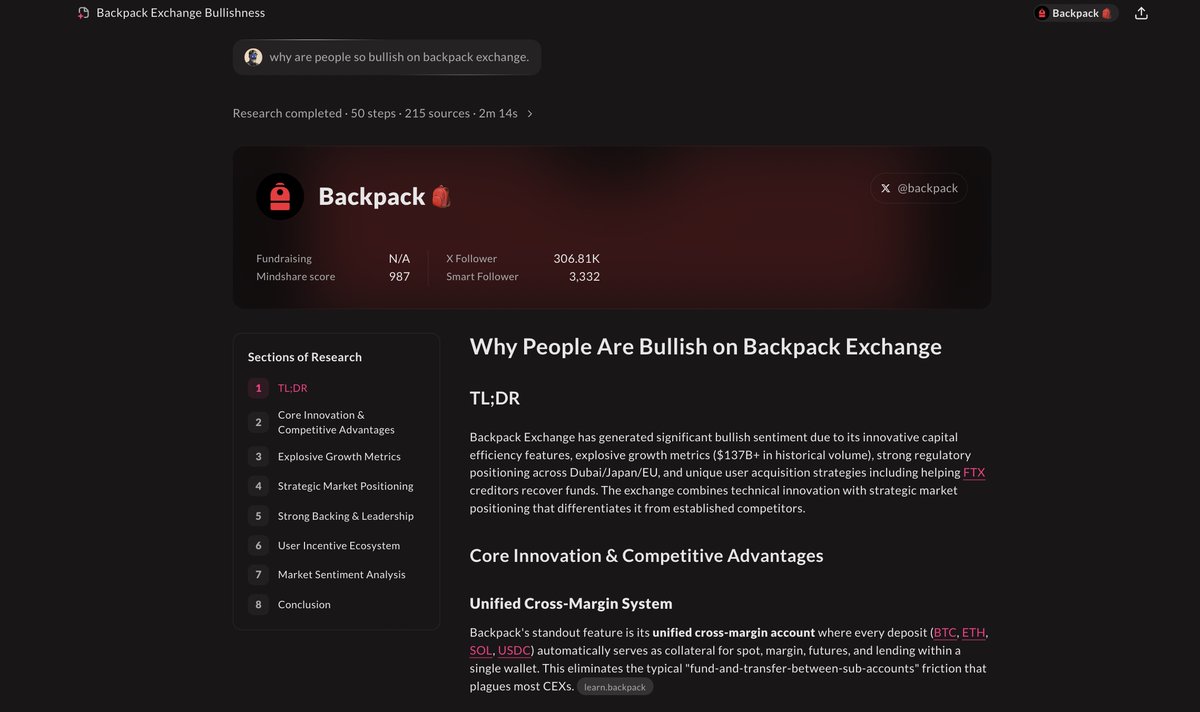Click the user query message bubble text

click(399, 57)
